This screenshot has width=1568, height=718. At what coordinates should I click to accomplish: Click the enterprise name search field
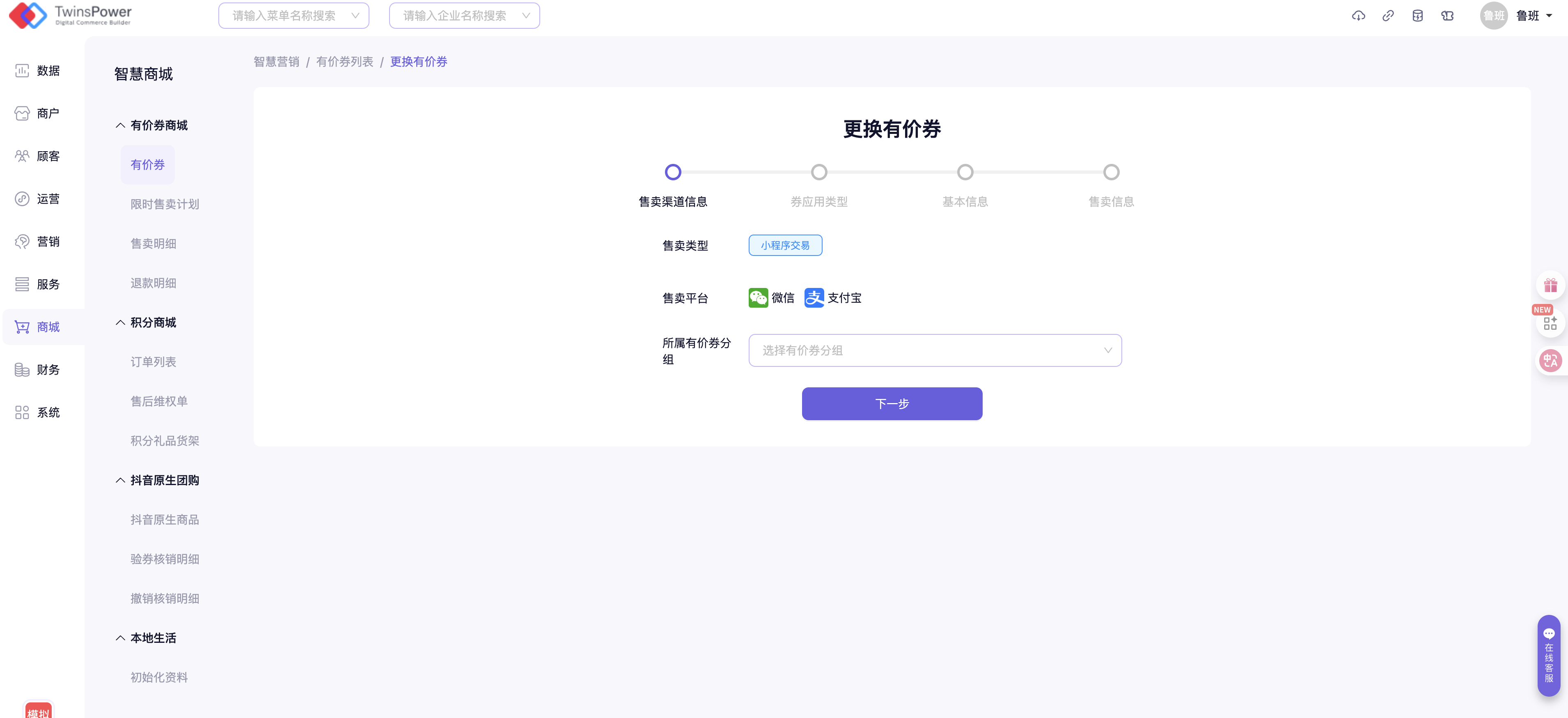coord(464,16)
